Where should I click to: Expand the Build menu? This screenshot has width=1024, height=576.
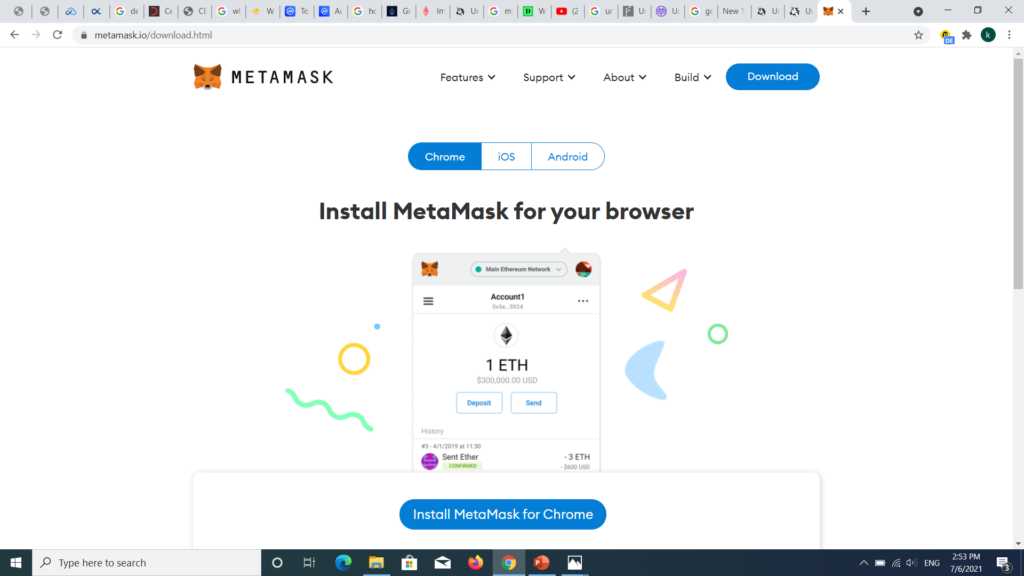click(693, 77)
